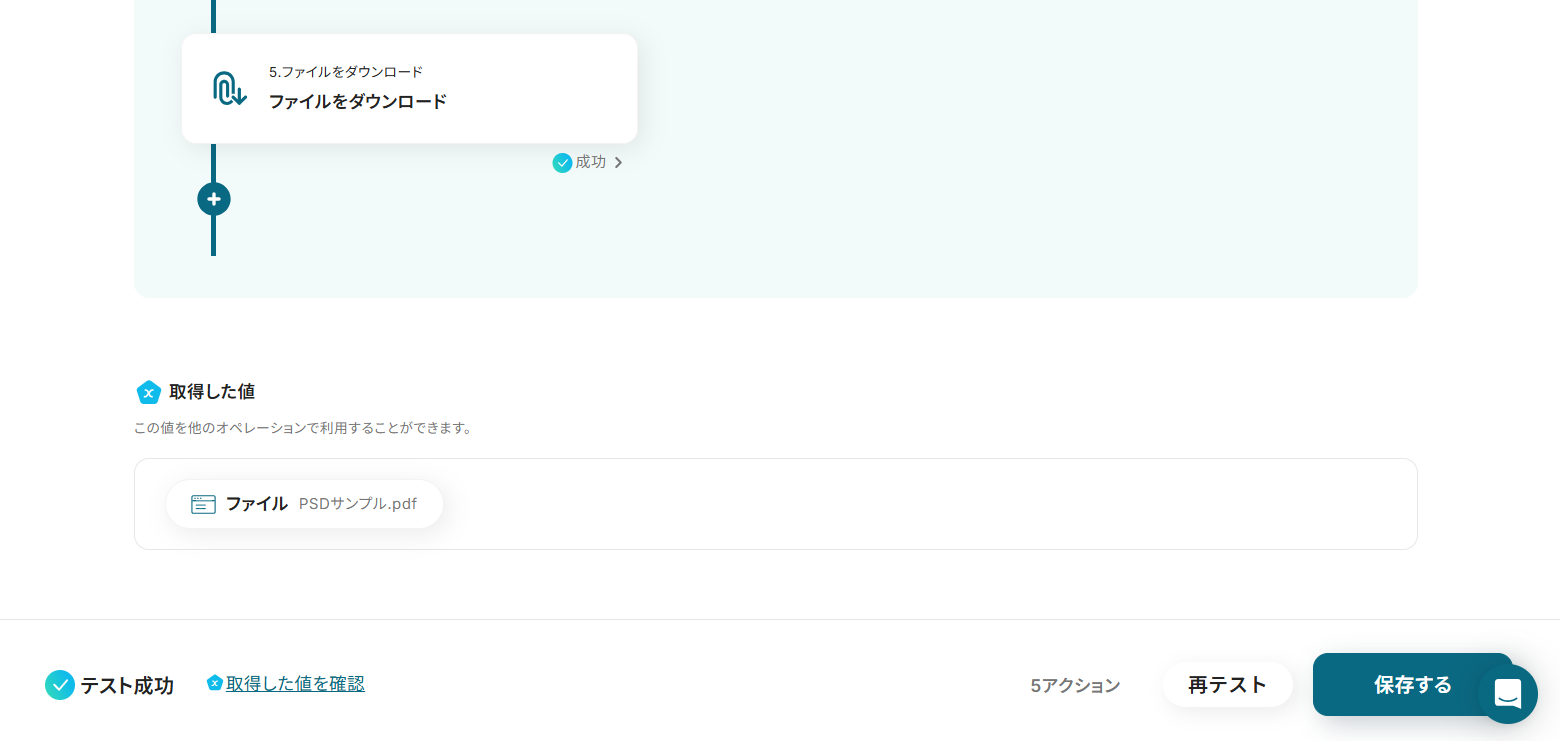Open the 取得した値を確認 link
This screenshot has height=741, width=1560.
295,684
